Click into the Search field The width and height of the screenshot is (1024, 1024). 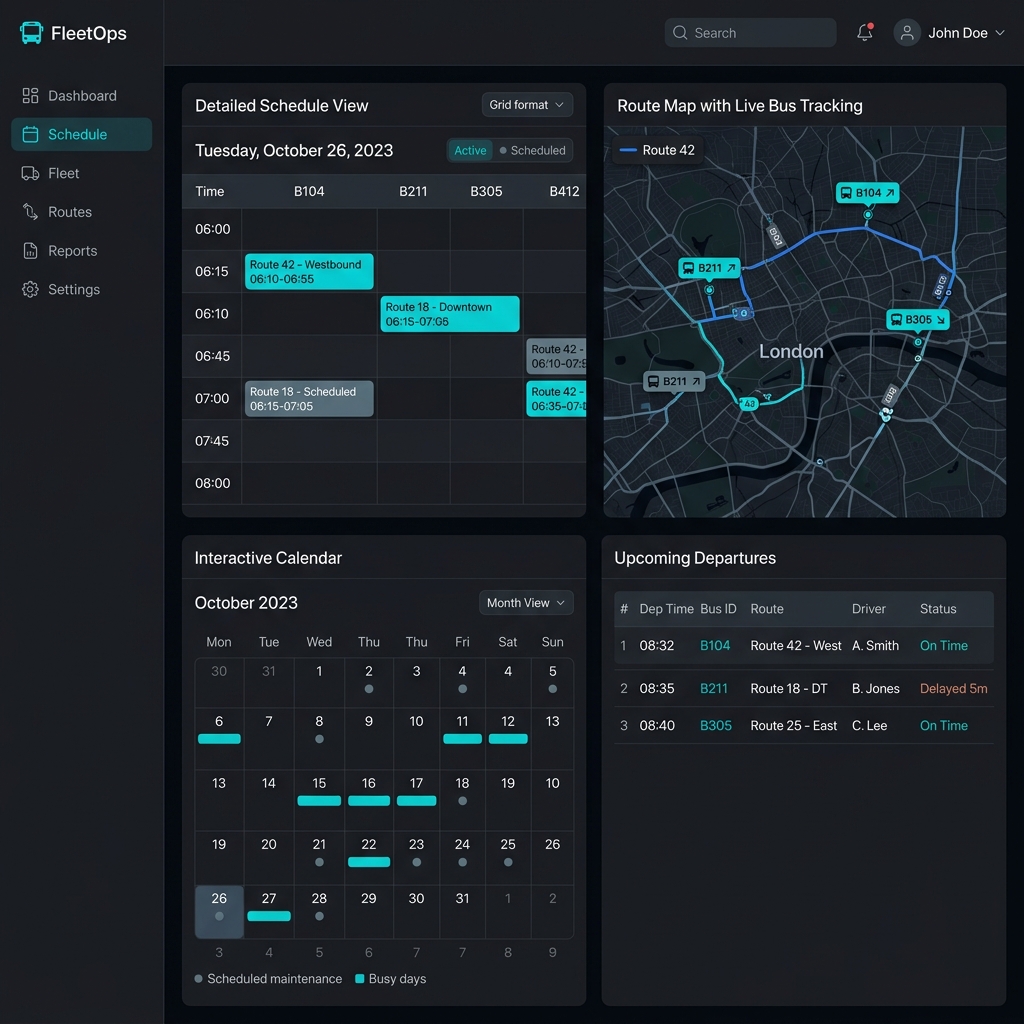pyautogui.click(x=750, y=33)
